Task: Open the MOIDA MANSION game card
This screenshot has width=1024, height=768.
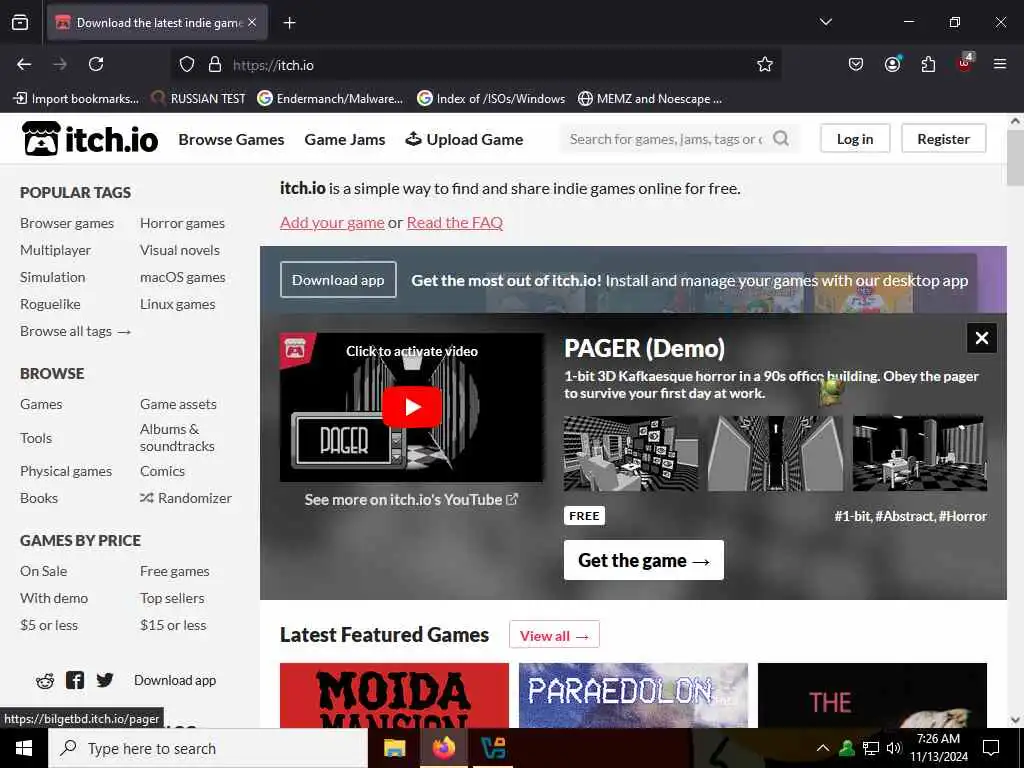Action: coord(394,696)
